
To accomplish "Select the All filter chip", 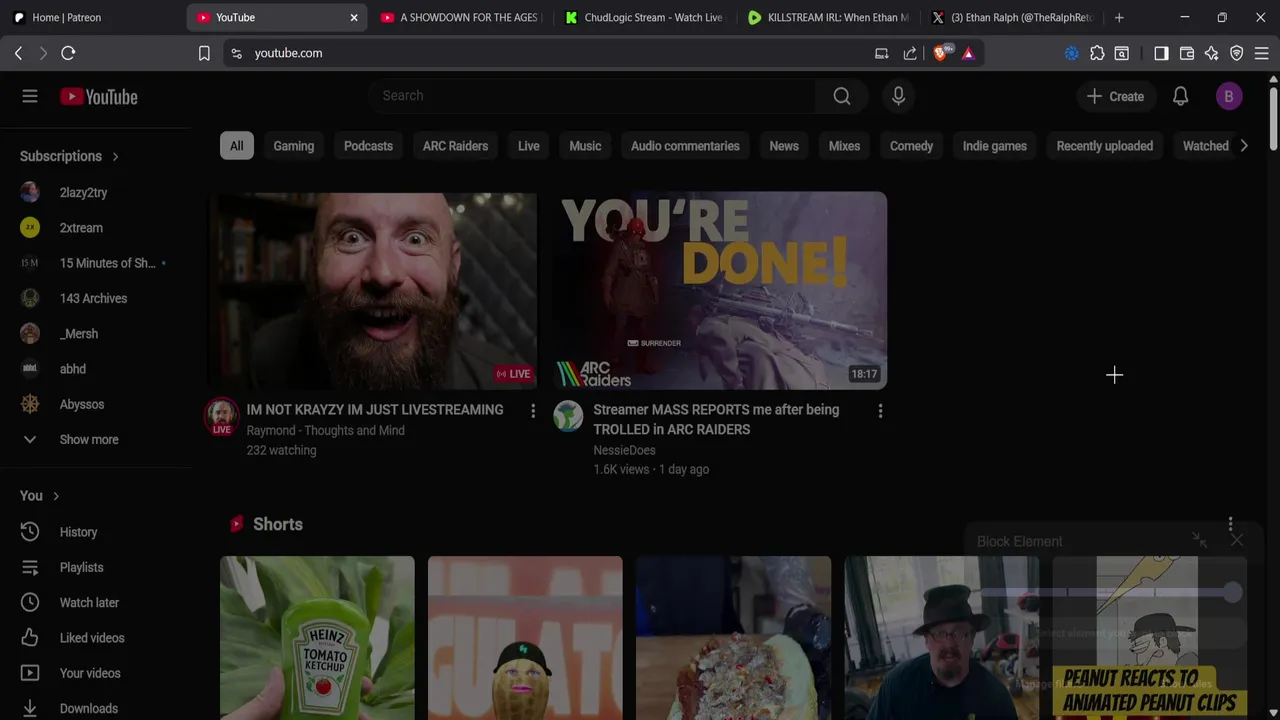I will coord(236,146).
